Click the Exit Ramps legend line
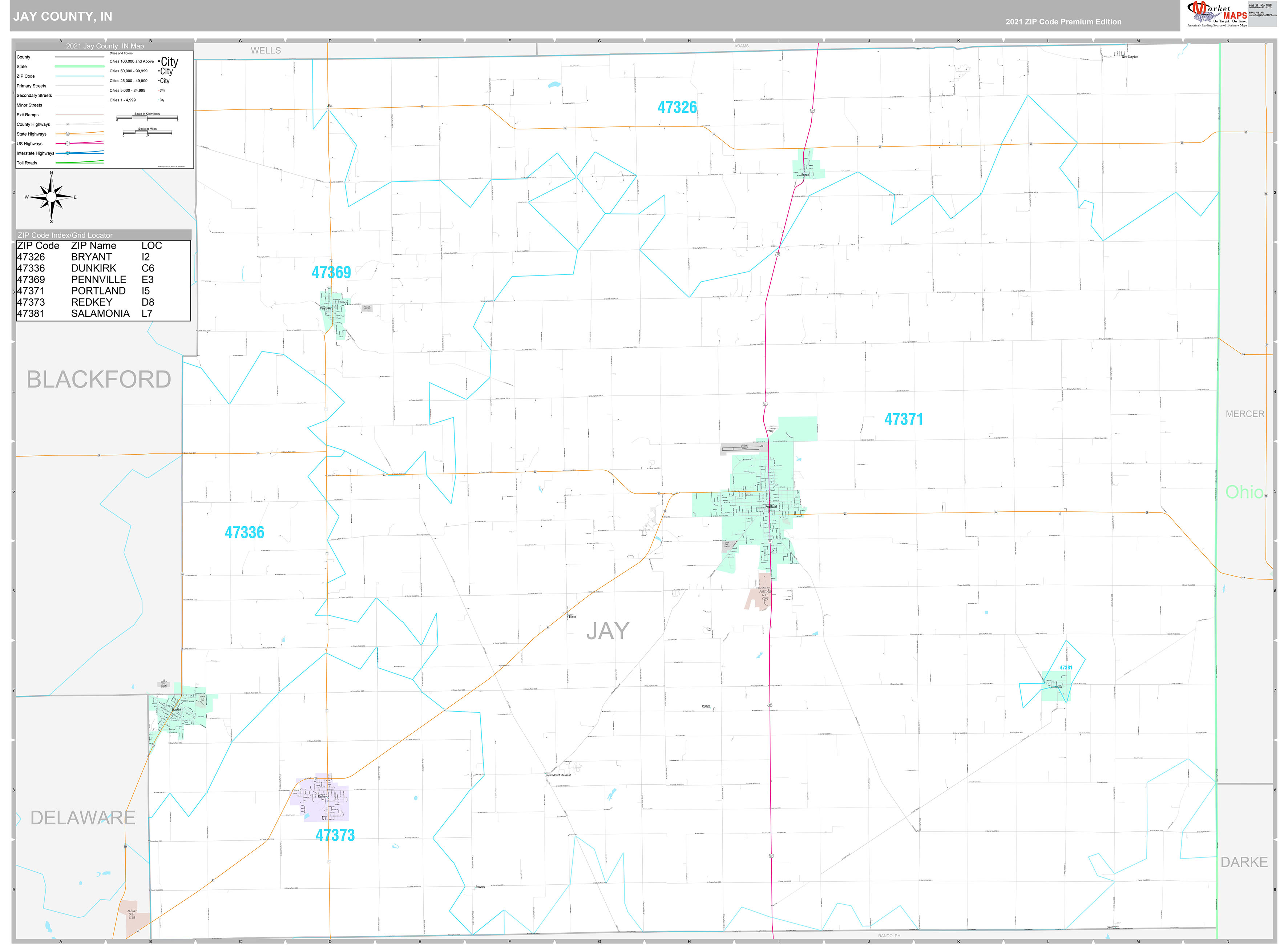This screenshot has height=945, width=1288. tap(80, 114)
